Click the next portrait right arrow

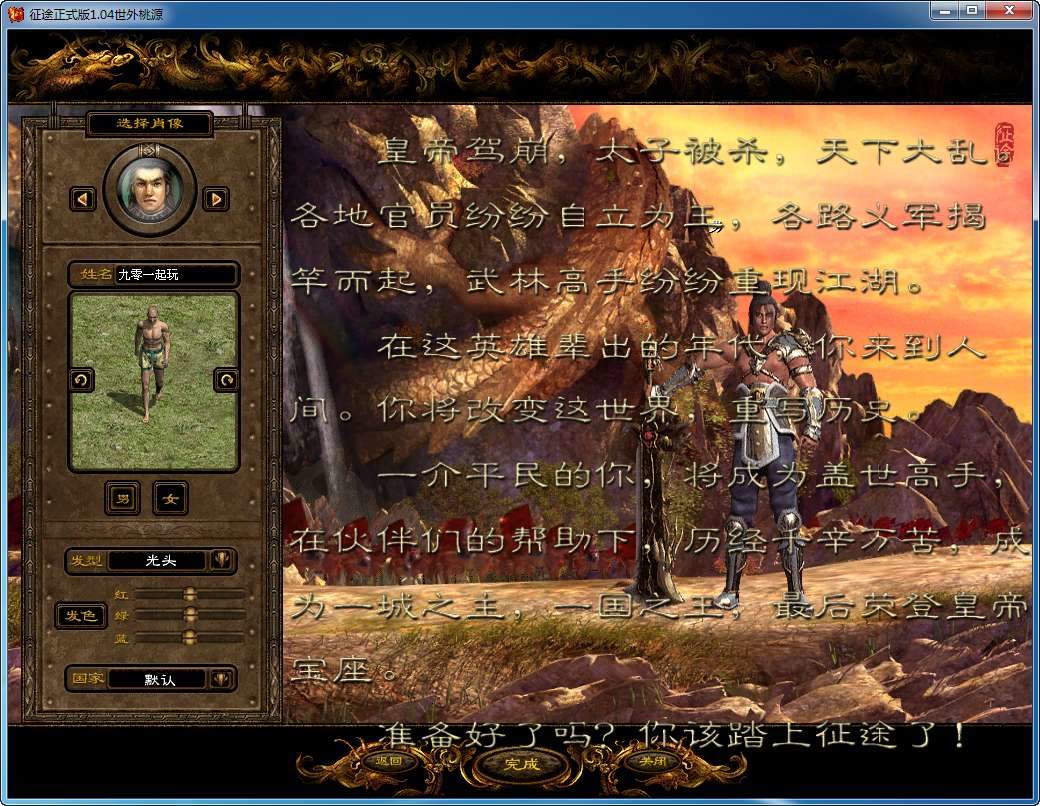[x=215, y=199]
